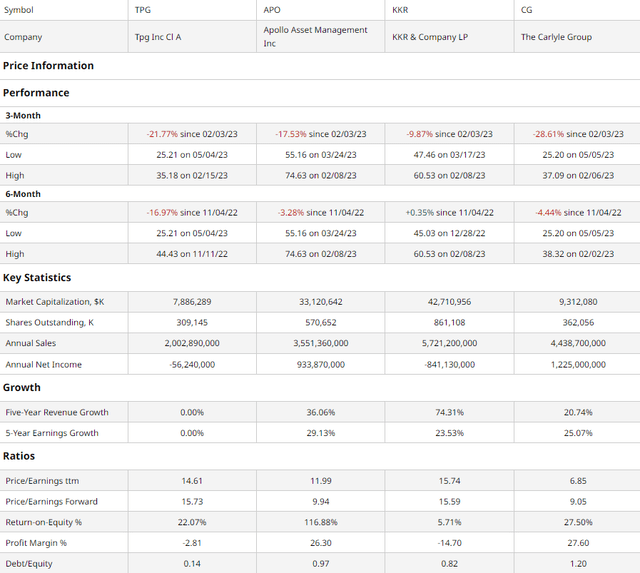Click the Ratios section heading
This screenshot has height=573, width=640.
click(x=19, y=456)
